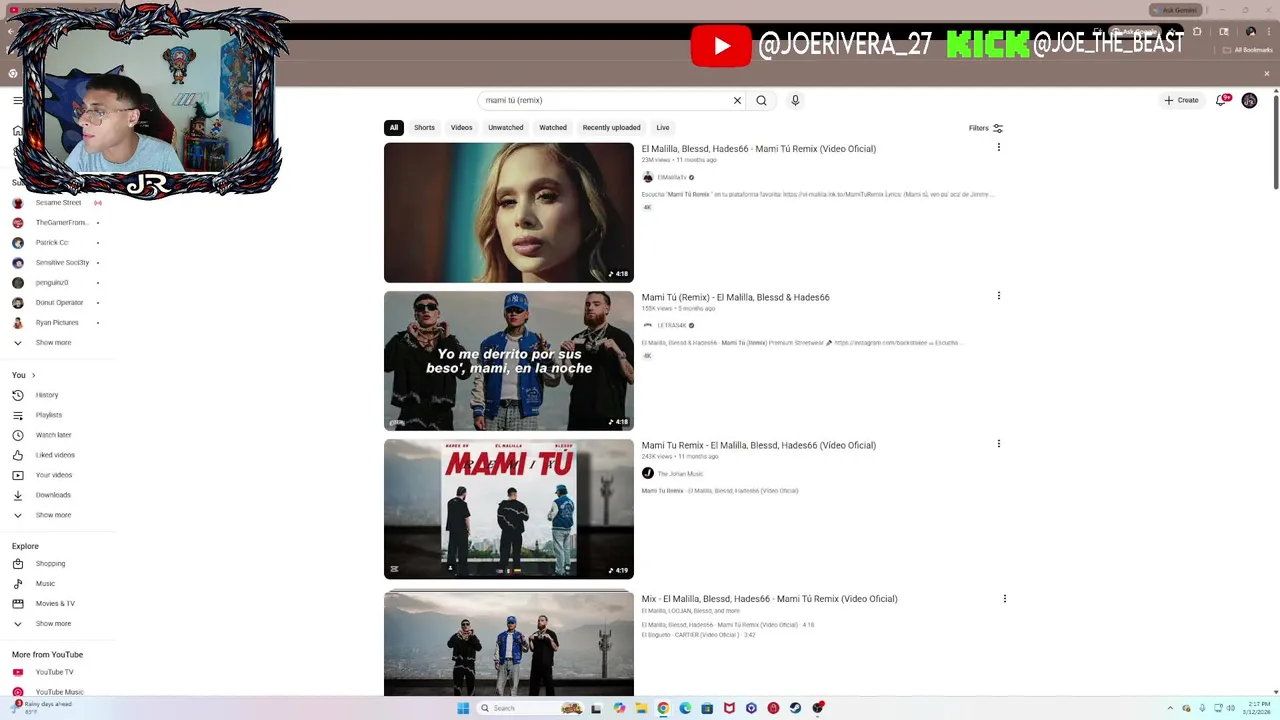The image size is (1280, 720).
Task: Open title 'Mami Tú (Remix) - El Malilla, Blessd & Hades66'
Action: point(735,297)
